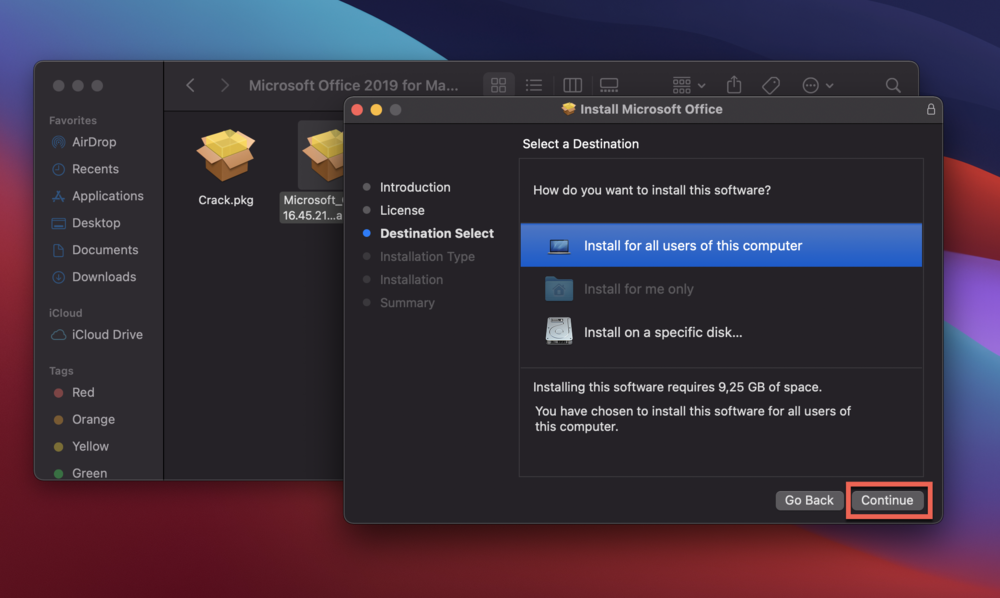
Task: Open Applications in the Finder sidebar
Action: 107,196
